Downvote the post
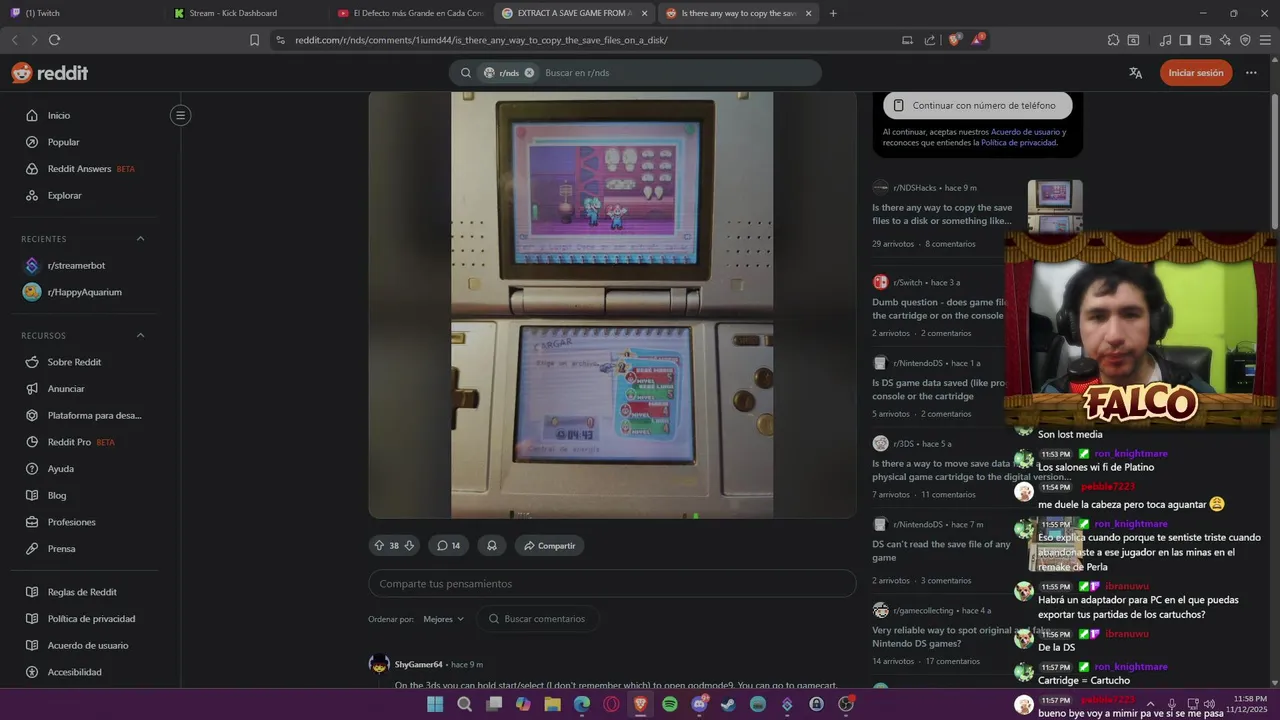The image size is (1280, 720). pos(409,545)
